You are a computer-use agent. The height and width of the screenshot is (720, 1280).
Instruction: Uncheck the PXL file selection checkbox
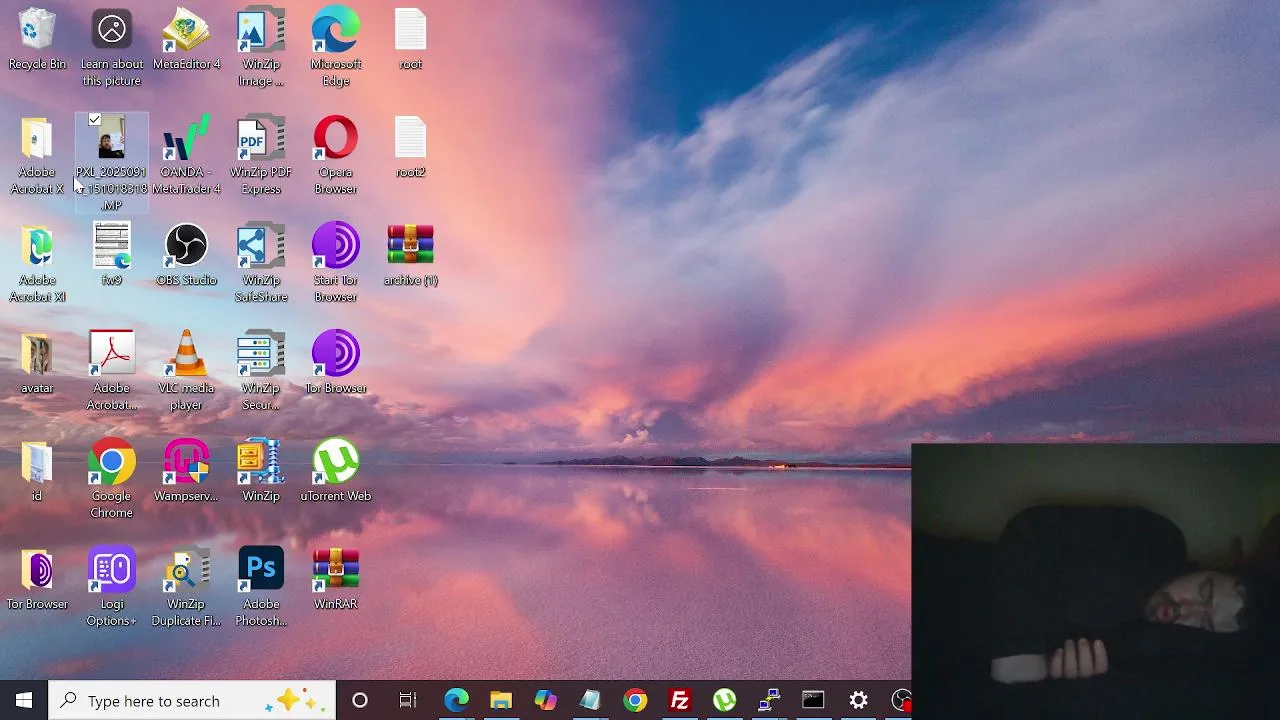pos(94,120)
